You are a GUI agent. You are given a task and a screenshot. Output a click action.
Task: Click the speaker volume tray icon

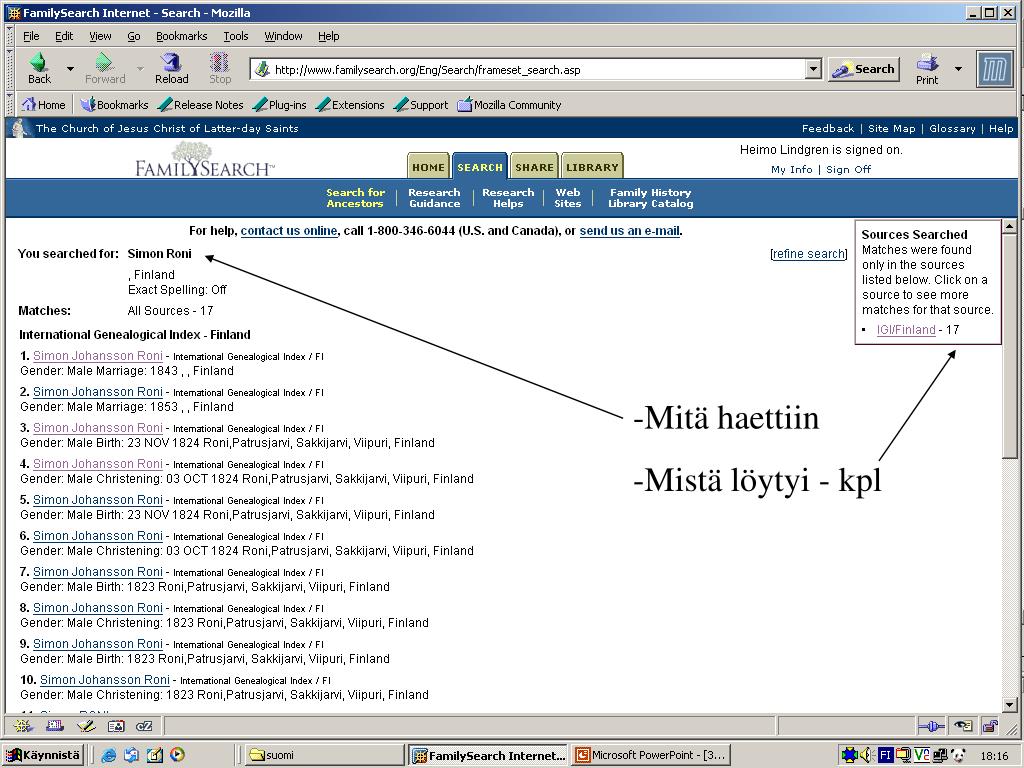(x=867, y=755)
